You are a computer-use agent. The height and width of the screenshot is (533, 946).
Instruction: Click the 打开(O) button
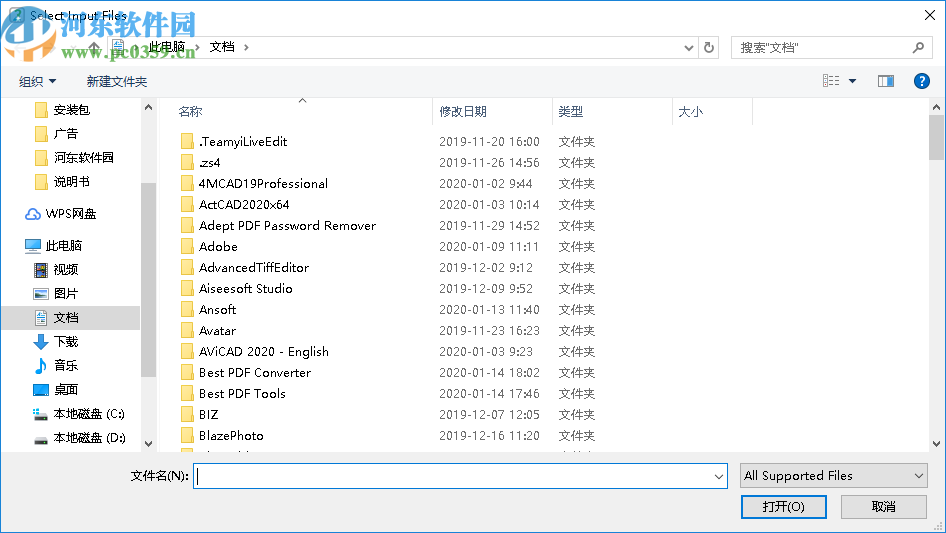pyautogui.click(x=783, y=506)
